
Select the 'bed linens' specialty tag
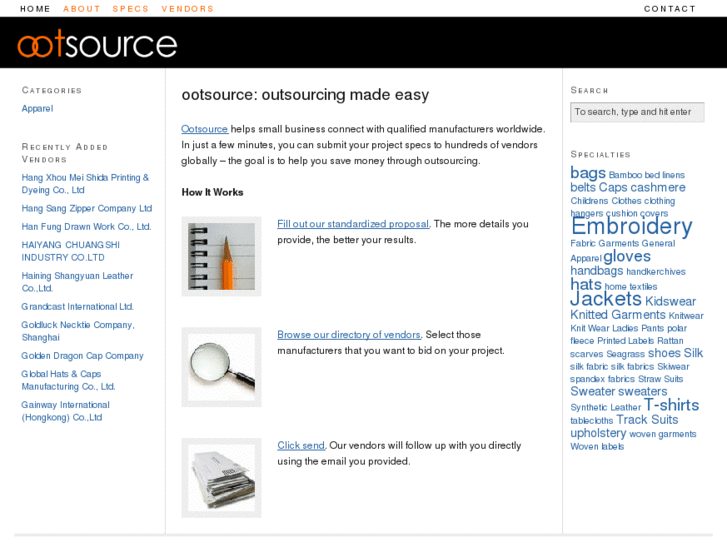coord(664,175)
